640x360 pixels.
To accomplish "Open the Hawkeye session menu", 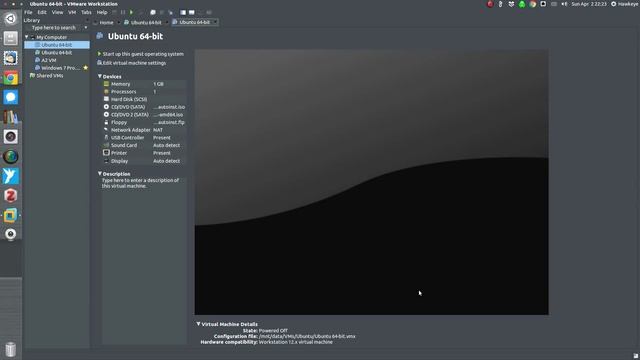I will point(625,4).
